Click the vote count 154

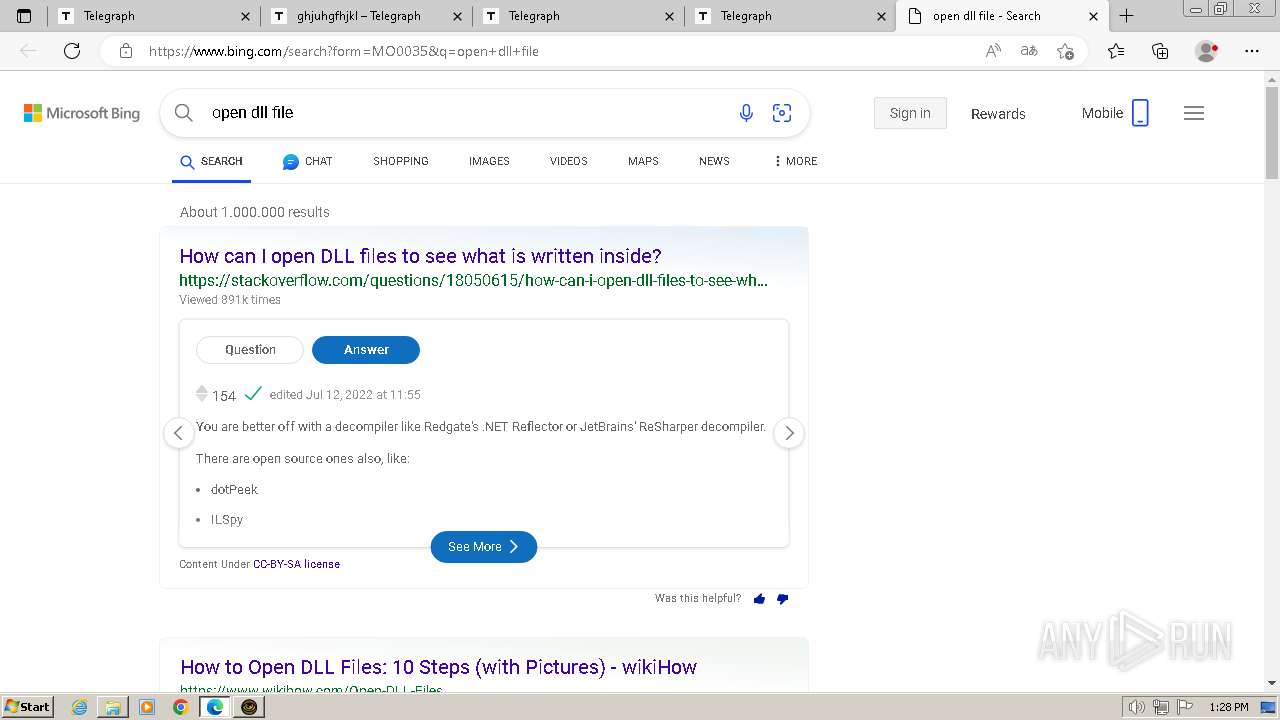point(224,396)
